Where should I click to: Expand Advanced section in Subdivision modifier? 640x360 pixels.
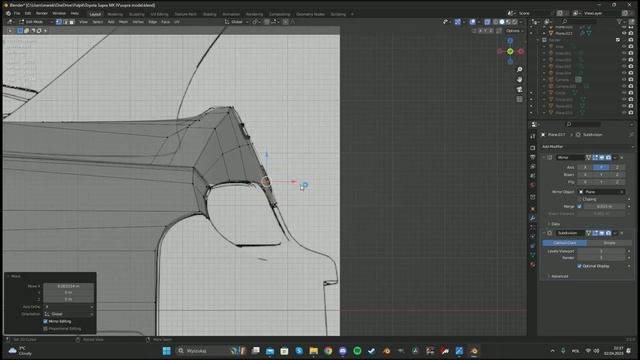point(558,276)
